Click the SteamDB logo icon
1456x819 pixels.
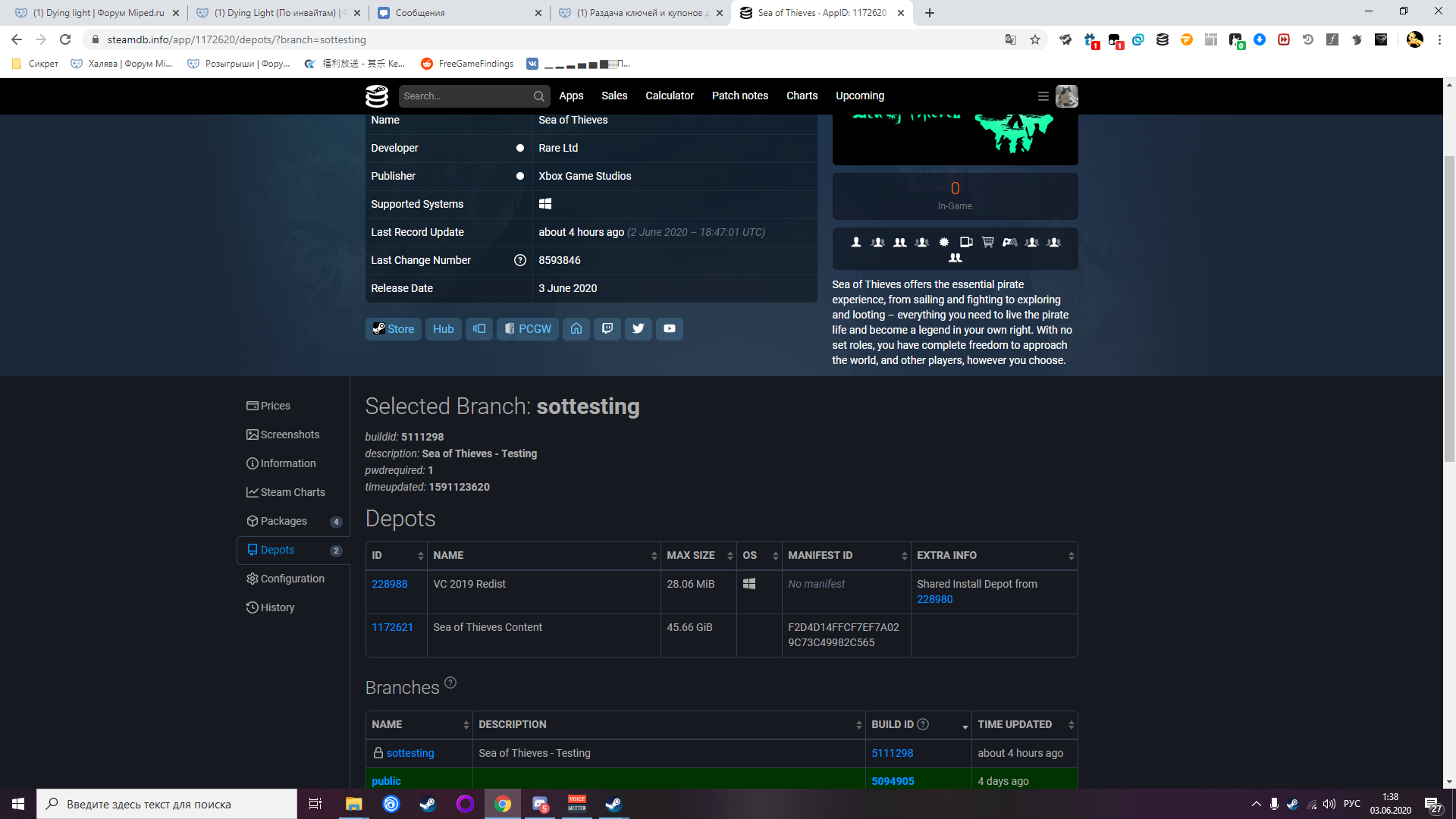(377, 96)
